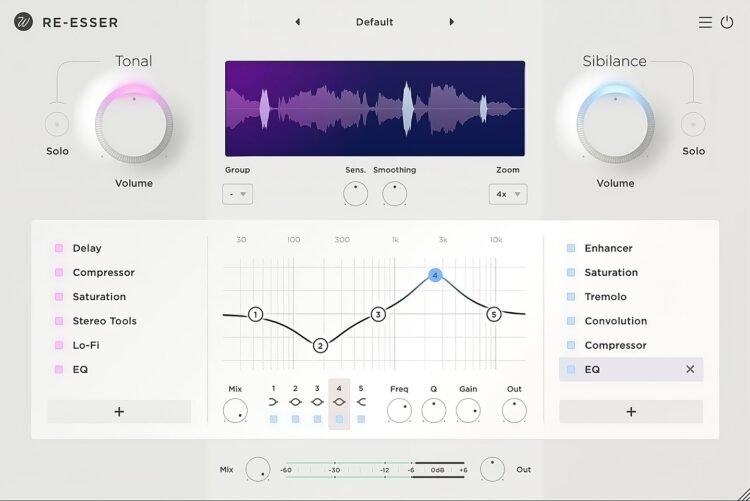Select Convolution in the Sibilance effects list

tap(615, 321)
